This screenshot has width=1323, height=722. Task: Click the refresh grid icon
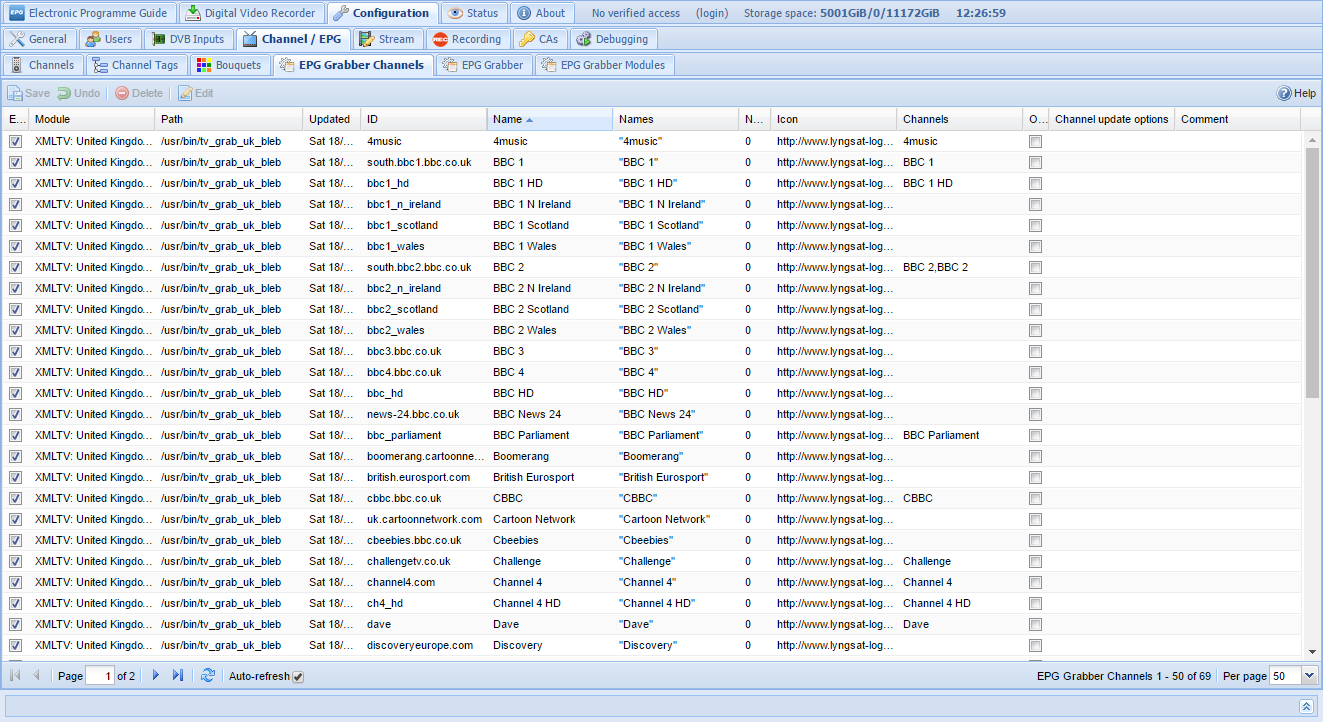pos(207,676)
